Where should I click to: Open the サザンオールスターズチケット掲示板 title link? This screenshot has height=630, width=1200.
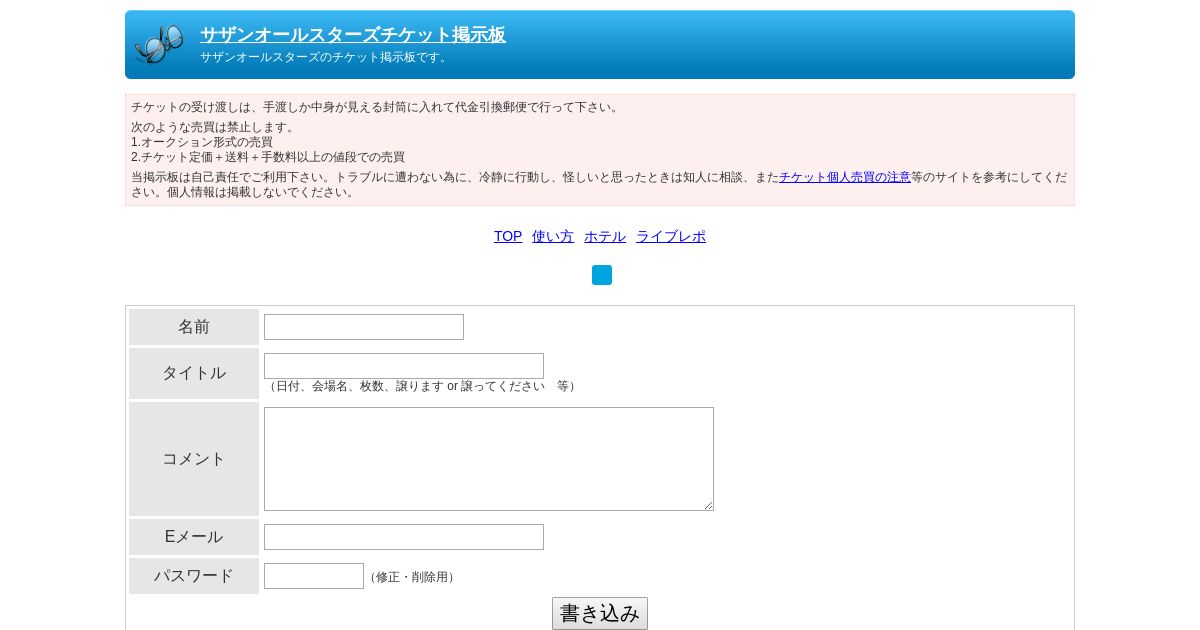coord(353,35)
